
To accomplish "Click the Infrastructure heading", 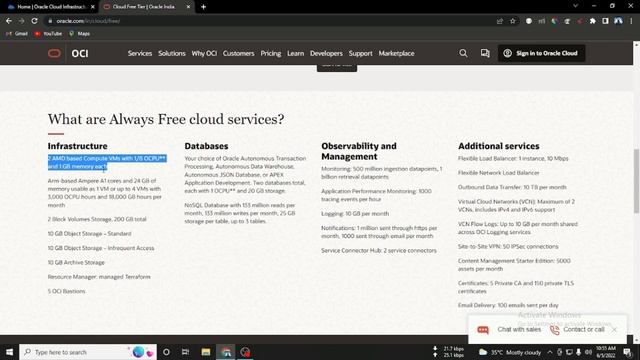I will click(78, 146).
